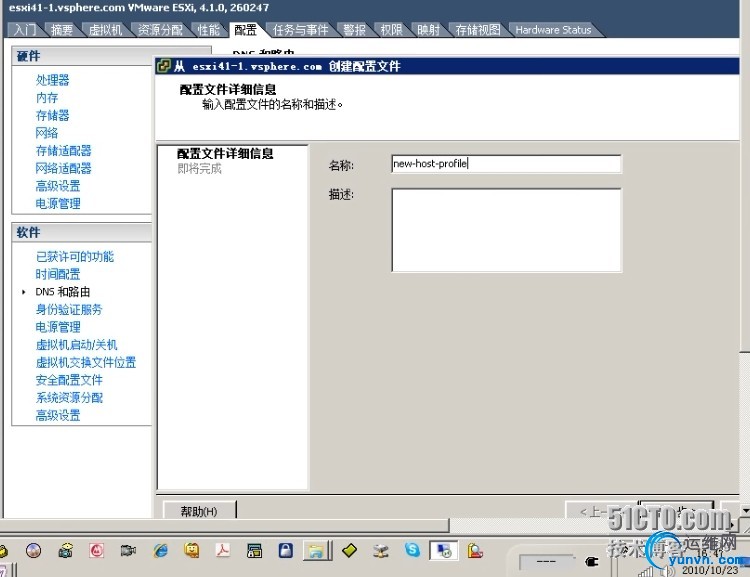Open the 映射 tab

428,30
